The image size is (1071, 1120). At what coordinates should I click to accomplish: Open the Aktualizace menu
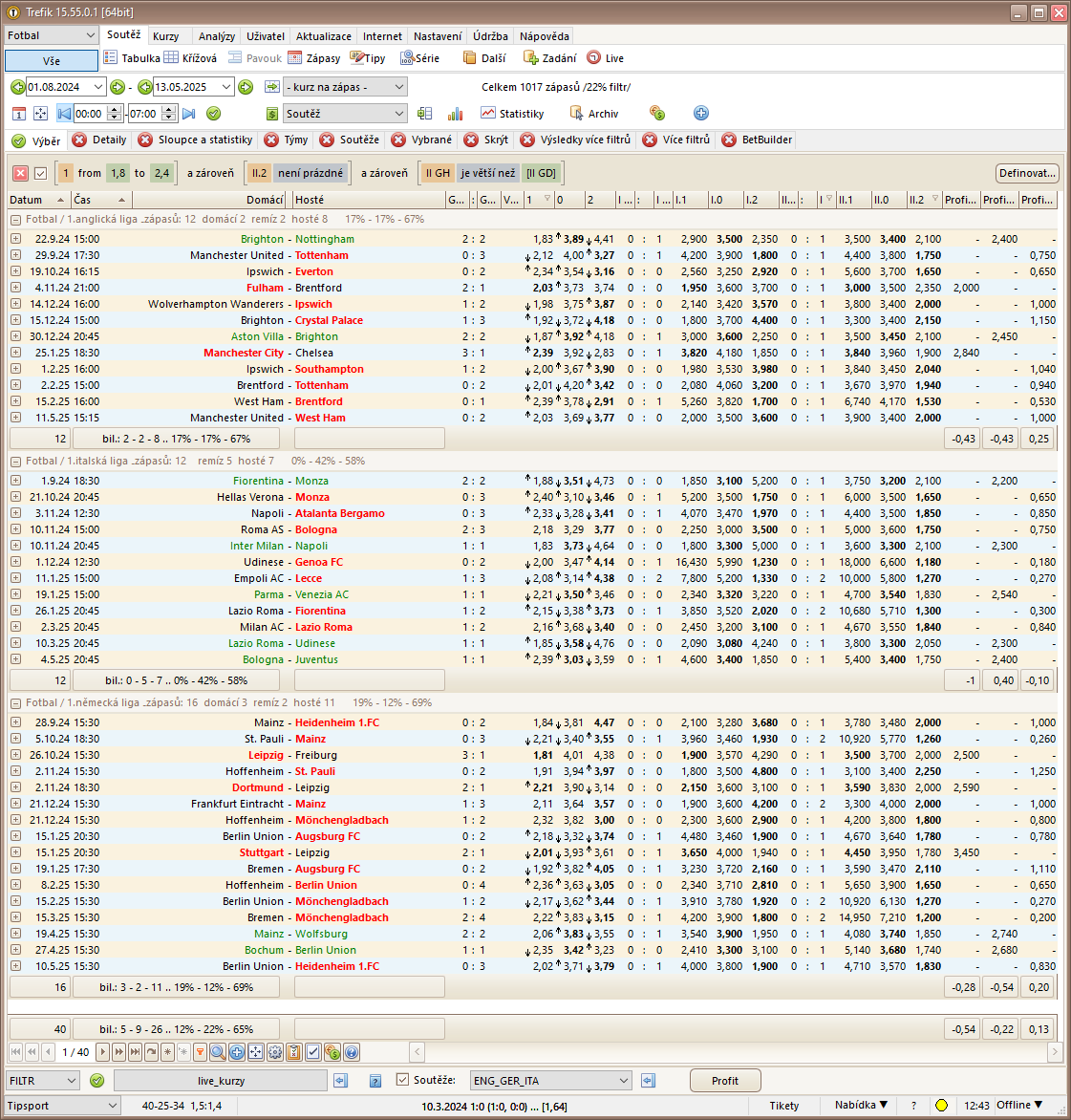pyautogui.click(x=324, y=36)
